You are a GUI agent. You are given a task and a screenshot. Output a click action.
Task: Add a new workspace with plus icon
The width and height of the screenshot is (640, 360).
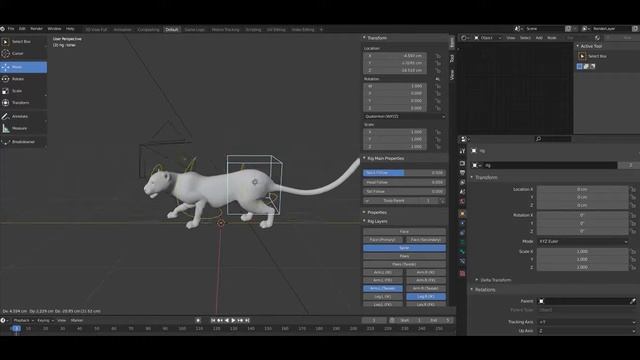[321, 29]
